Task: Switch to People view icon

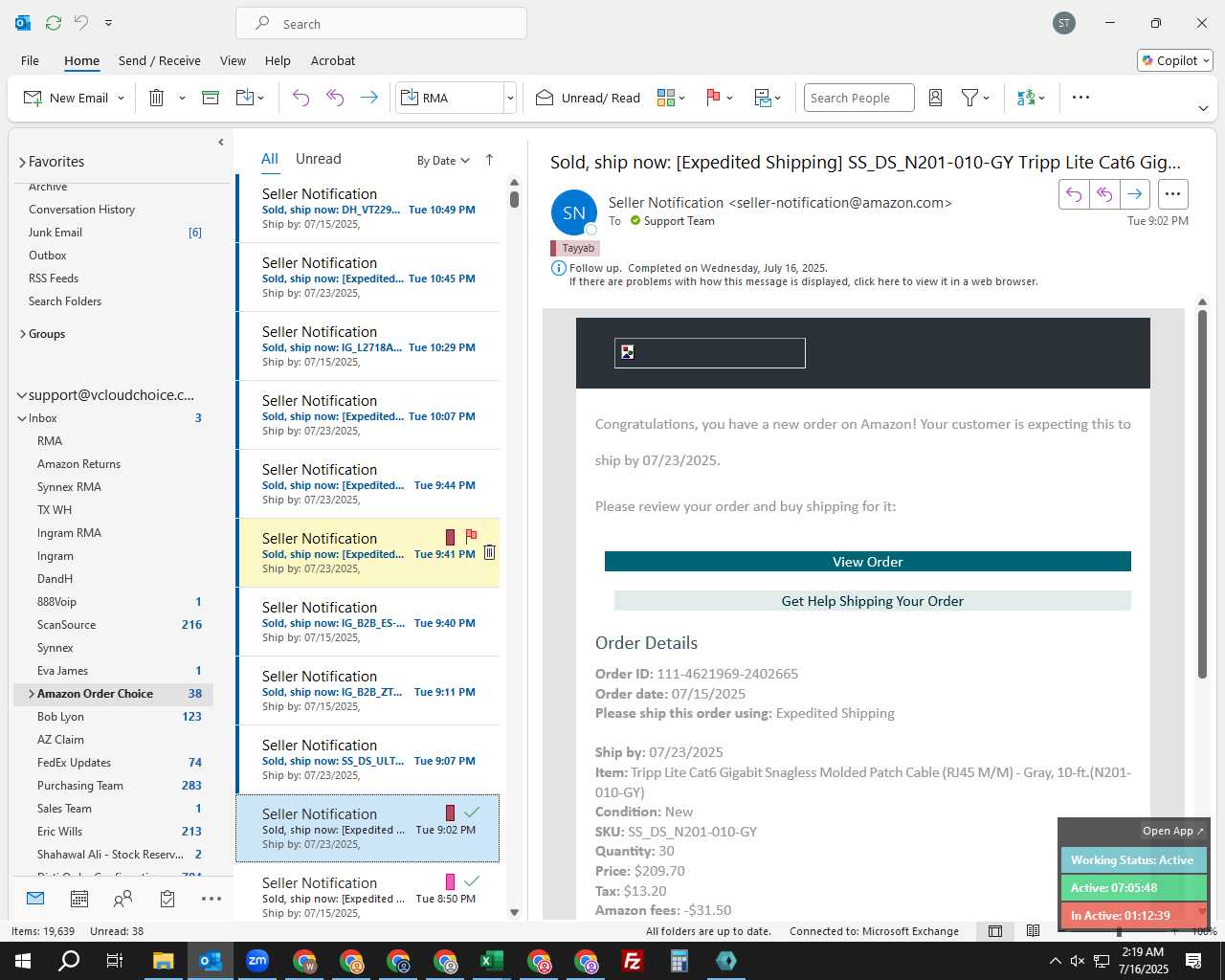Action: click(123, 899)
